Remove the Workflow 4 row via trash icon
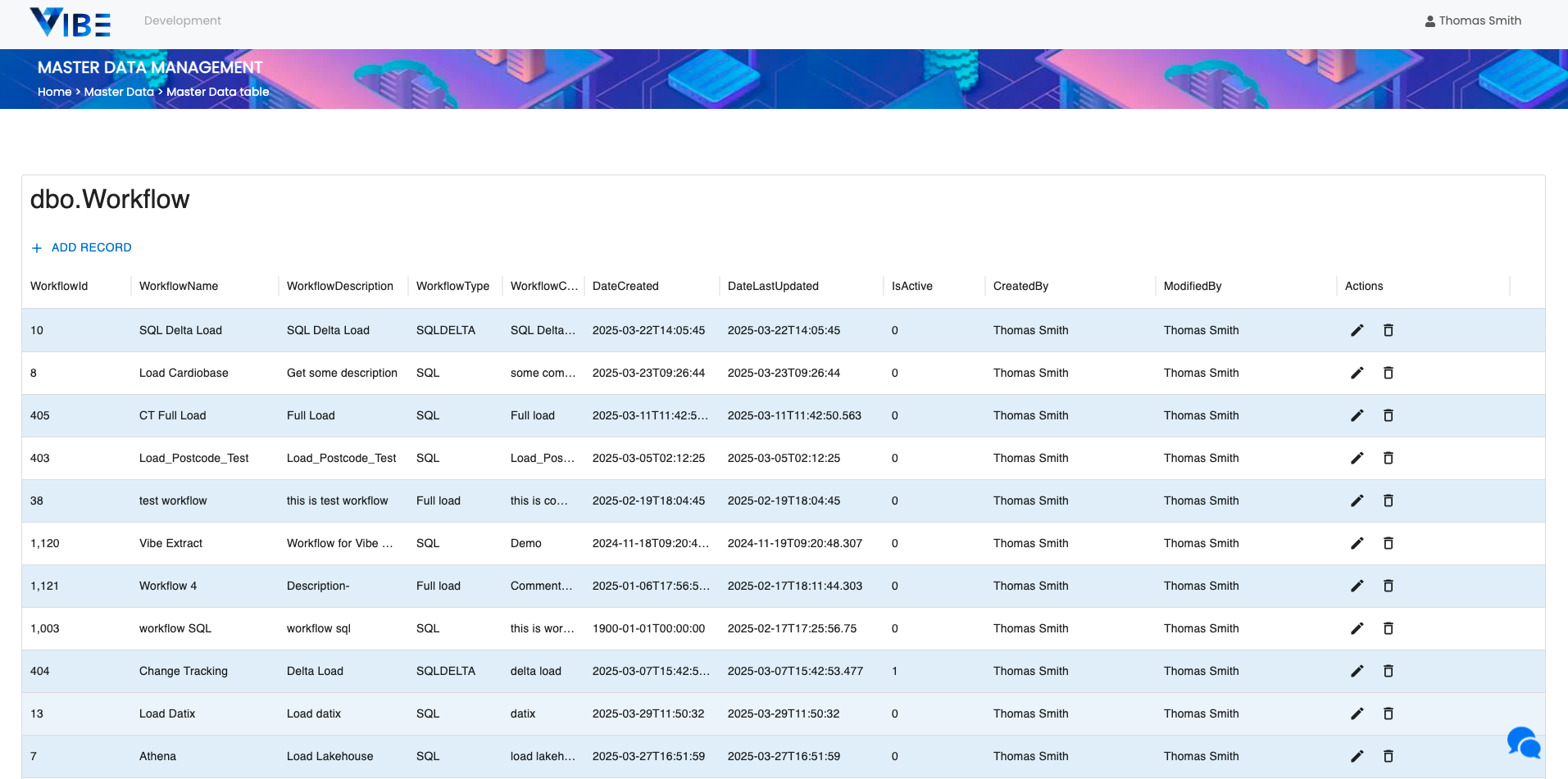 (1388, 586)
